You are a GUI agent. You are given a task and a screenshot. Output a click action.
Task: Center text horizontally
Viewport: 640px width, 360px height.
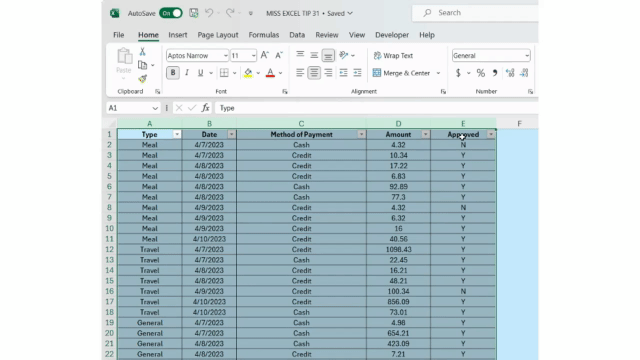(x=314, y=73)
